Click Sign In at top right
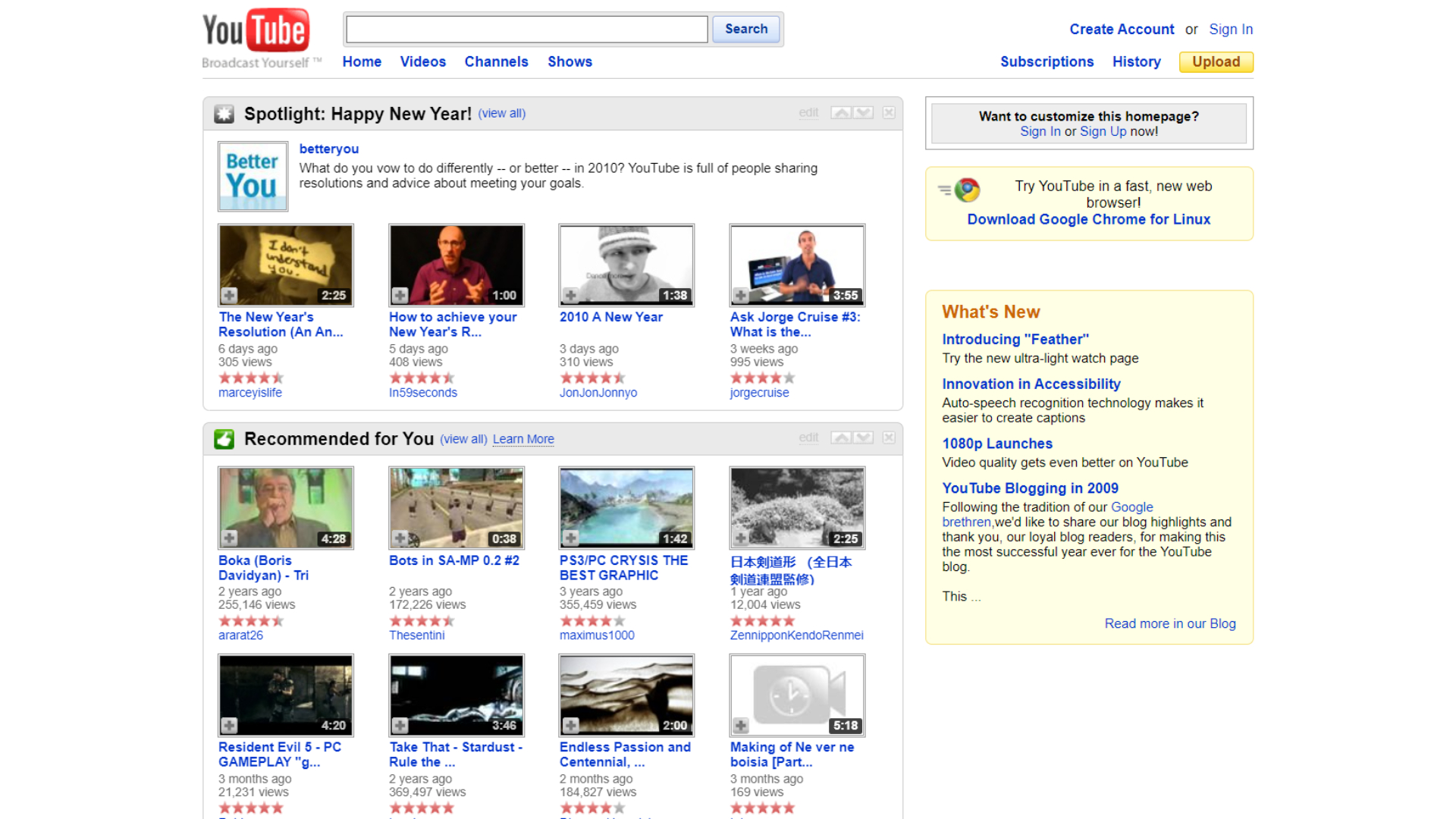The height and width of the screenshot is (819, 1456). click(x=1231, y=29)
